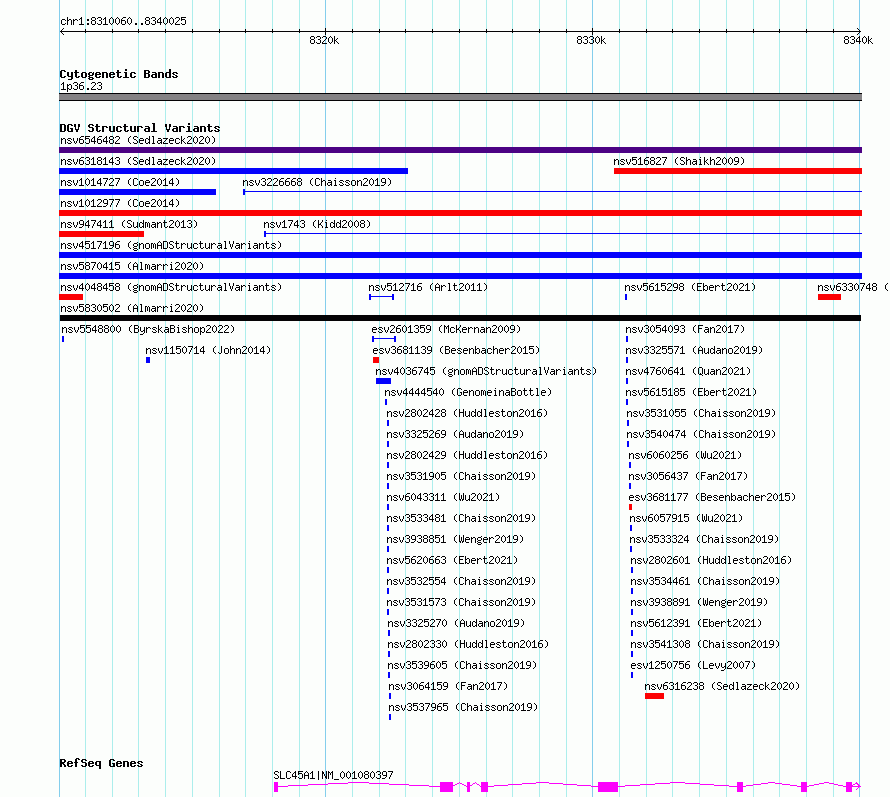The height and width of the screenshot is (797, 890).
Task: Select the RefSeq Genes track title
Action: pos(101,763)
